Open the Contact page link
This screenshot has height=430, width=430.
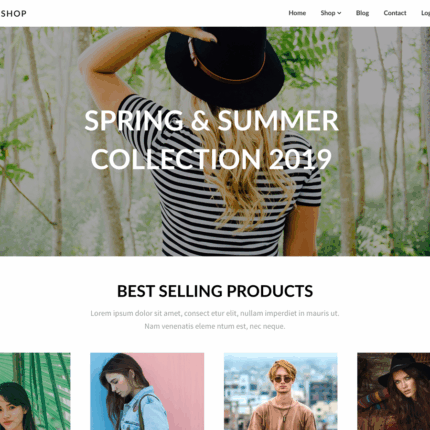pyautogui.click(x=395, y=13)
